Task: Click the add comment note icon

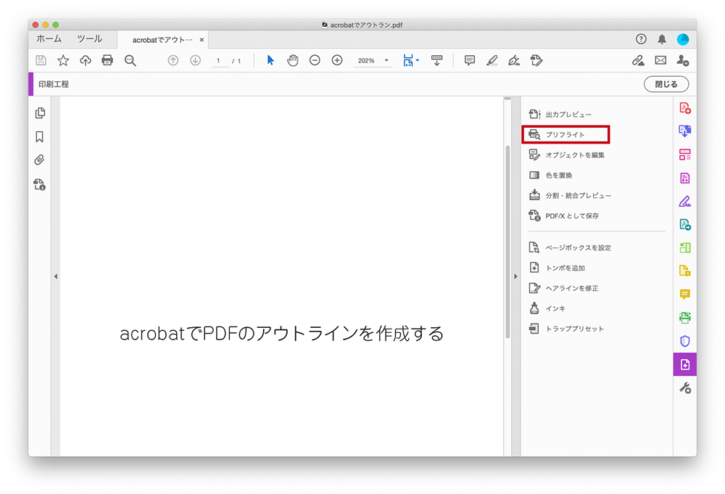Action: [469, 61]
